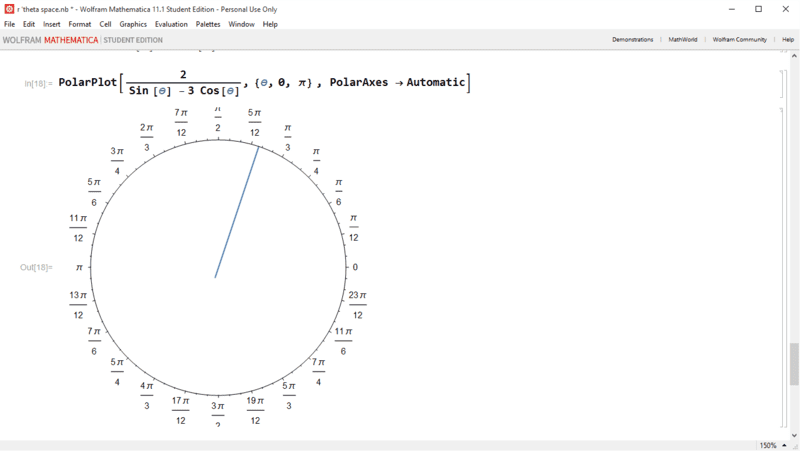Click the 23π/12 axis label
The height and width of the screenshot is (451, 800).
coord(358,305)
